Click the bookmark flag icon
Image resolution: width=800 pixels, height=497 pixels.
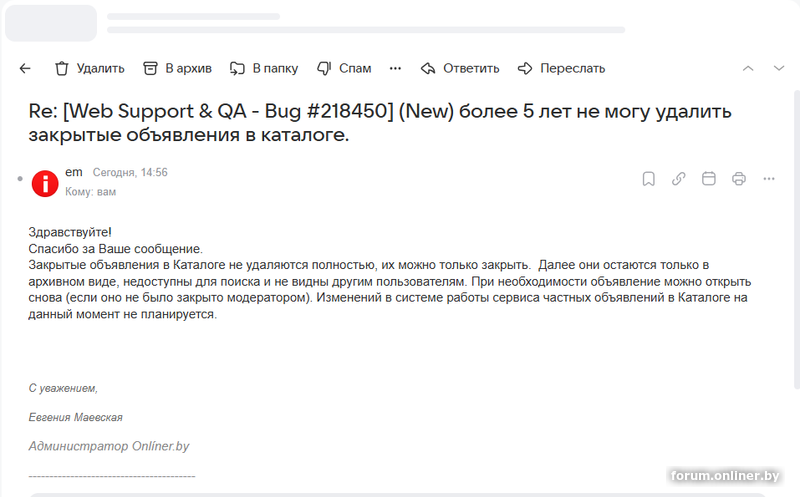click(x=648, y=179)
